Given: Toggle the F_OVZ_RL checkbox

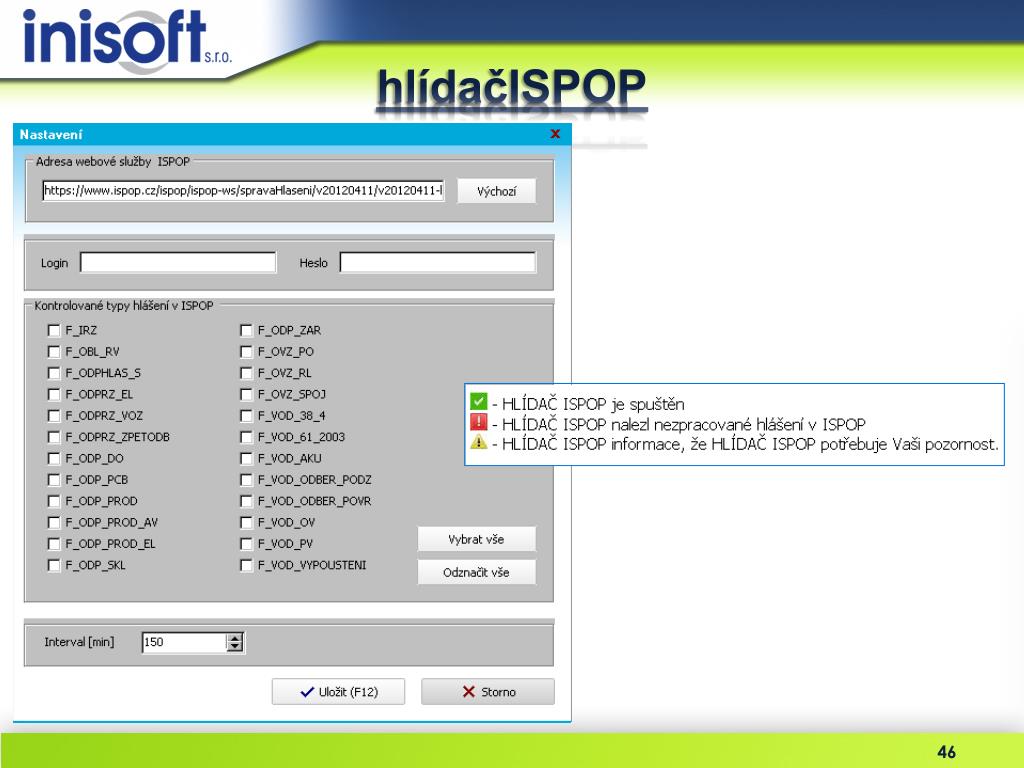Looking at the screenshot, I should 246,373.
